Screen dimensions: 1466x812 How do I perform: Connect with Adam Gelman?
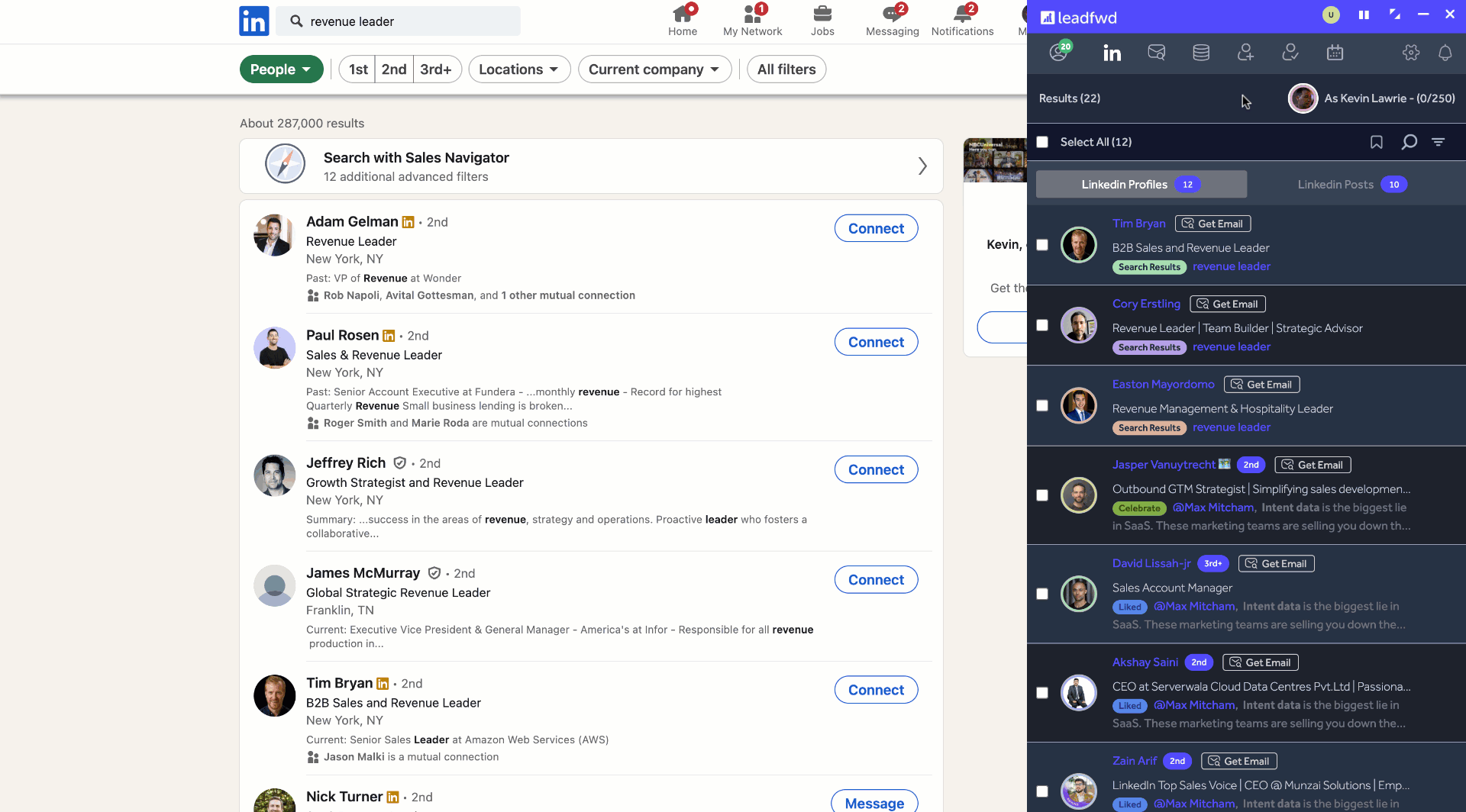876,228
